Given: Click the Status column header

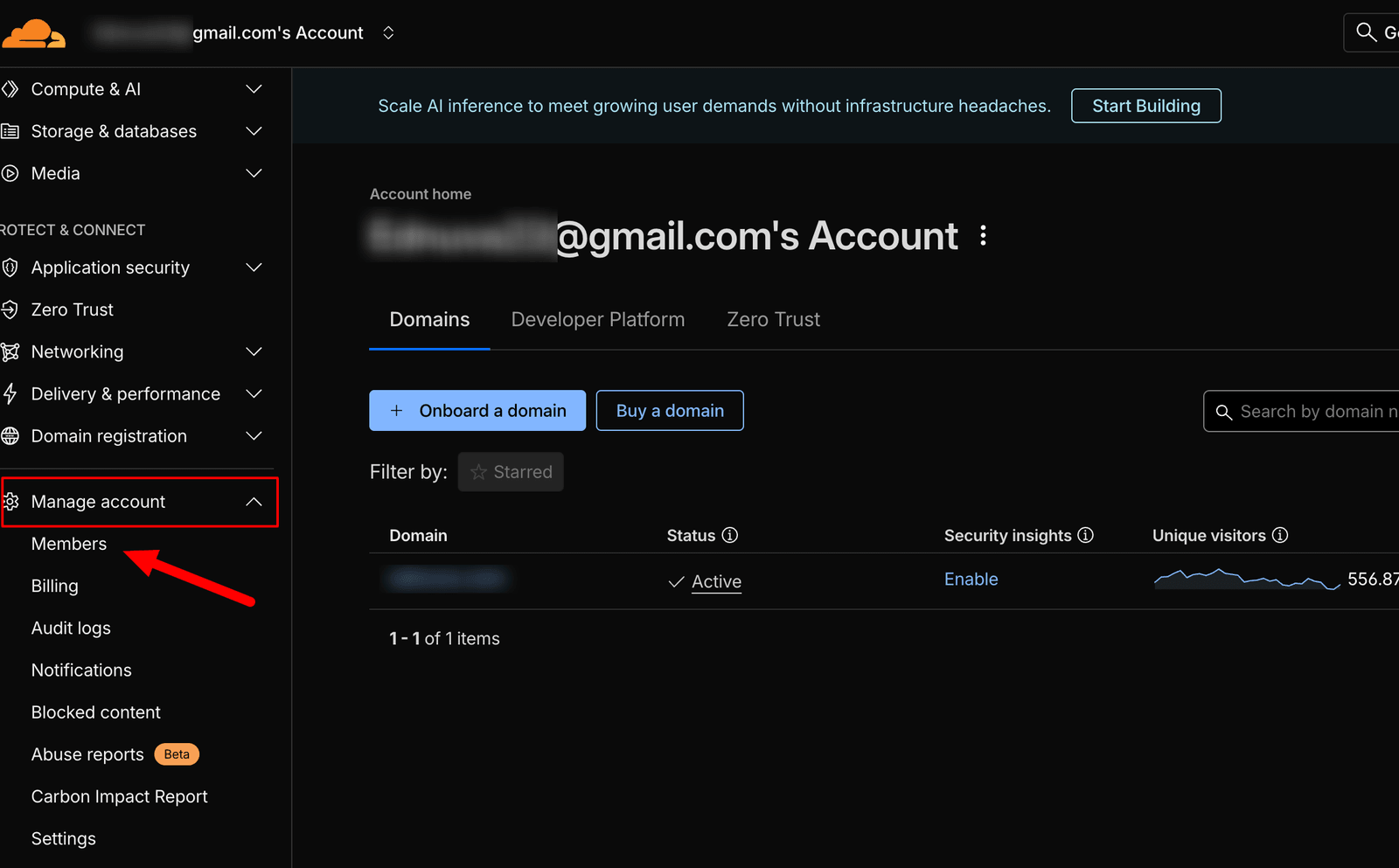Looking at the screenshot, I should click(691, 535).
